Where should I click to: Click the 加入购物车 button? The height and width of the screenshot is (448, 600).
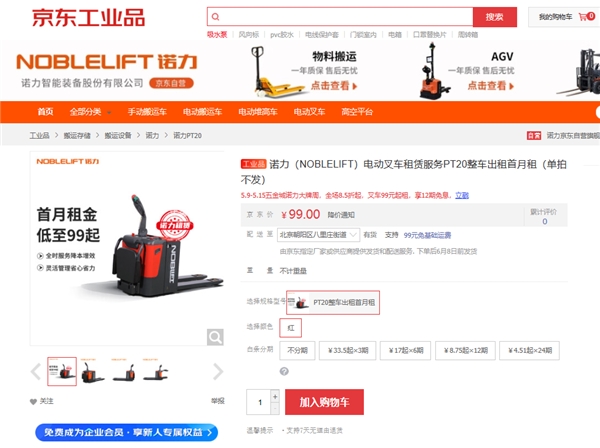pyautogui.click(x=324, y=402)
